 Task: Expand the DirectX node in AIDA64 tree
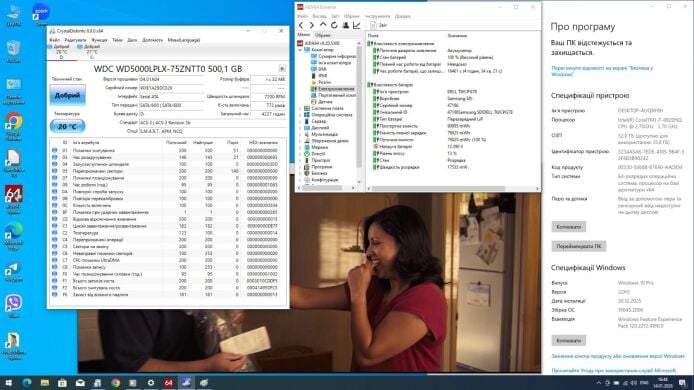300,154
